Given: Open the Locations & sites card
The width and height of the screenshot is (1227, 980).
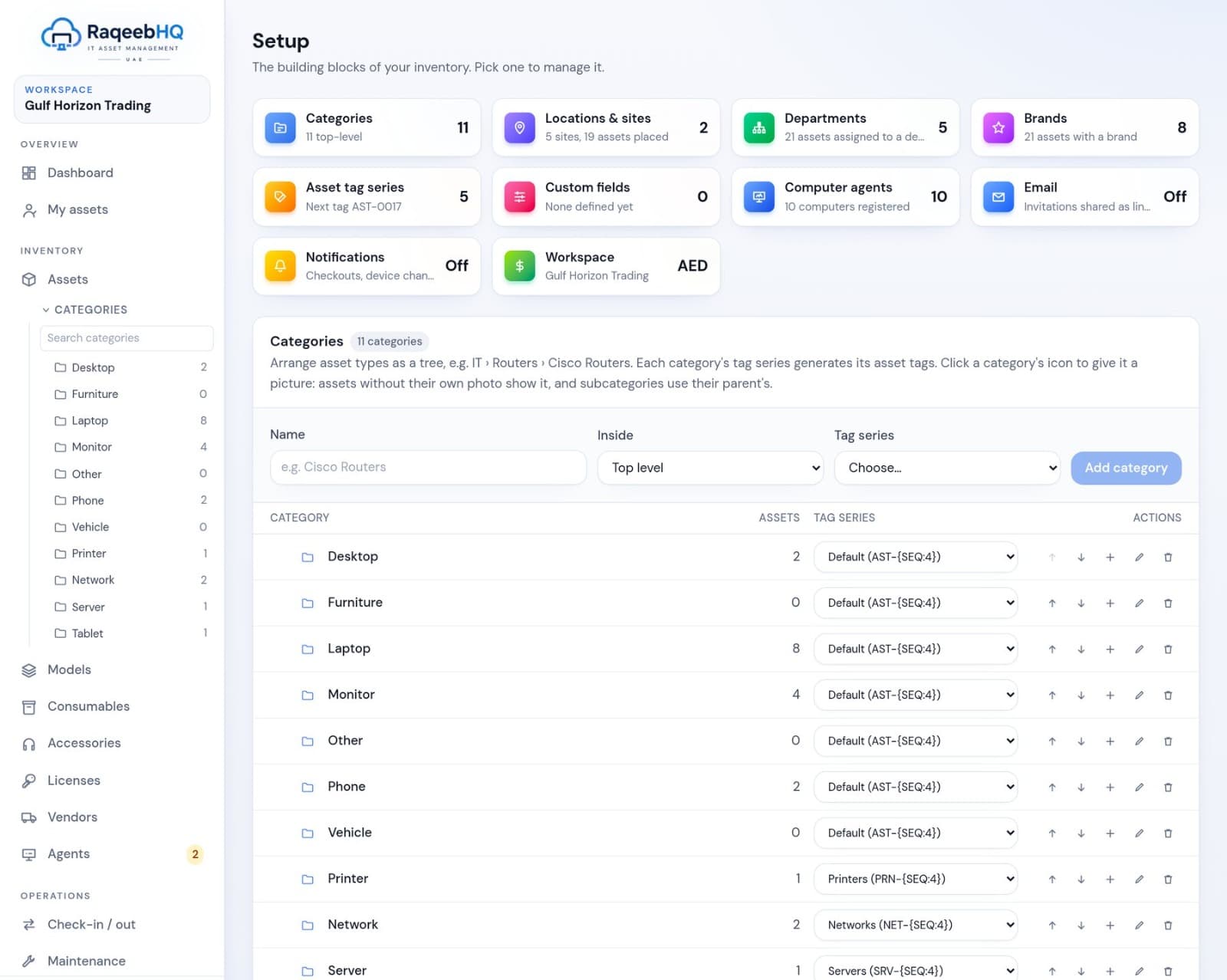Looking at the screenshot, I should tap(606, 127).
